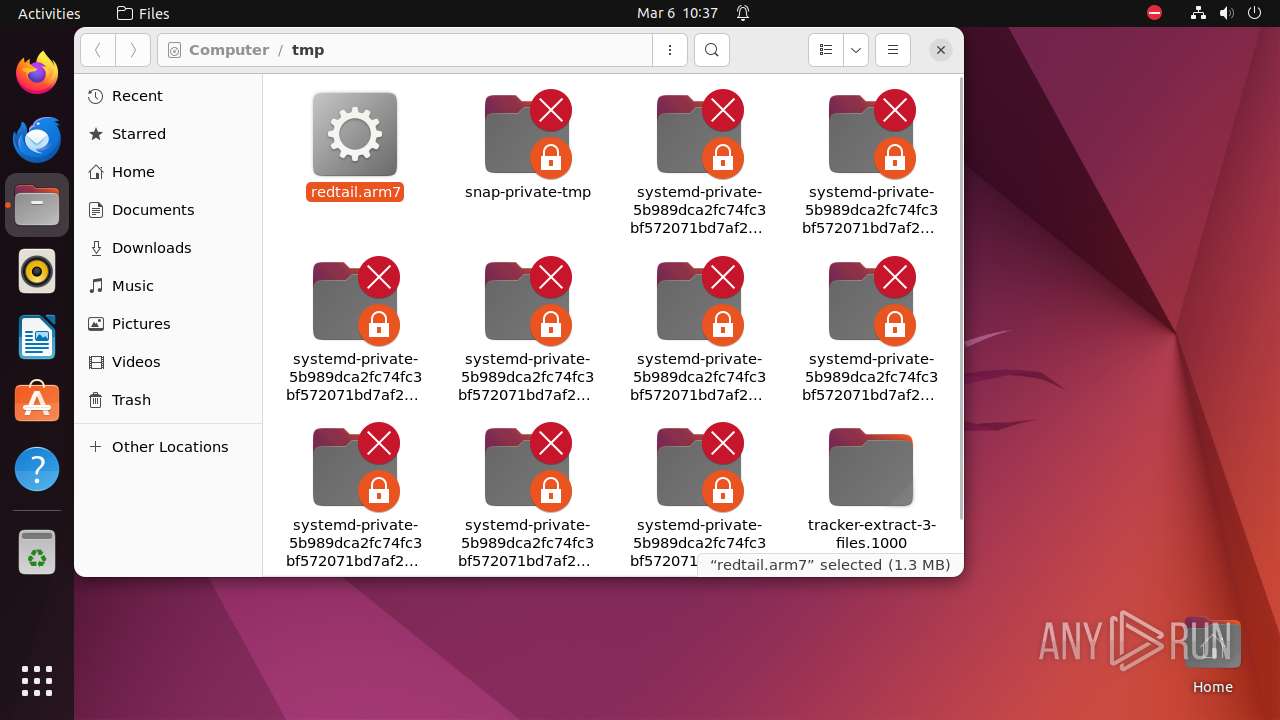Open Music in the sidebar
Viewport: 1280px width, 720px height.
point(168,286)
